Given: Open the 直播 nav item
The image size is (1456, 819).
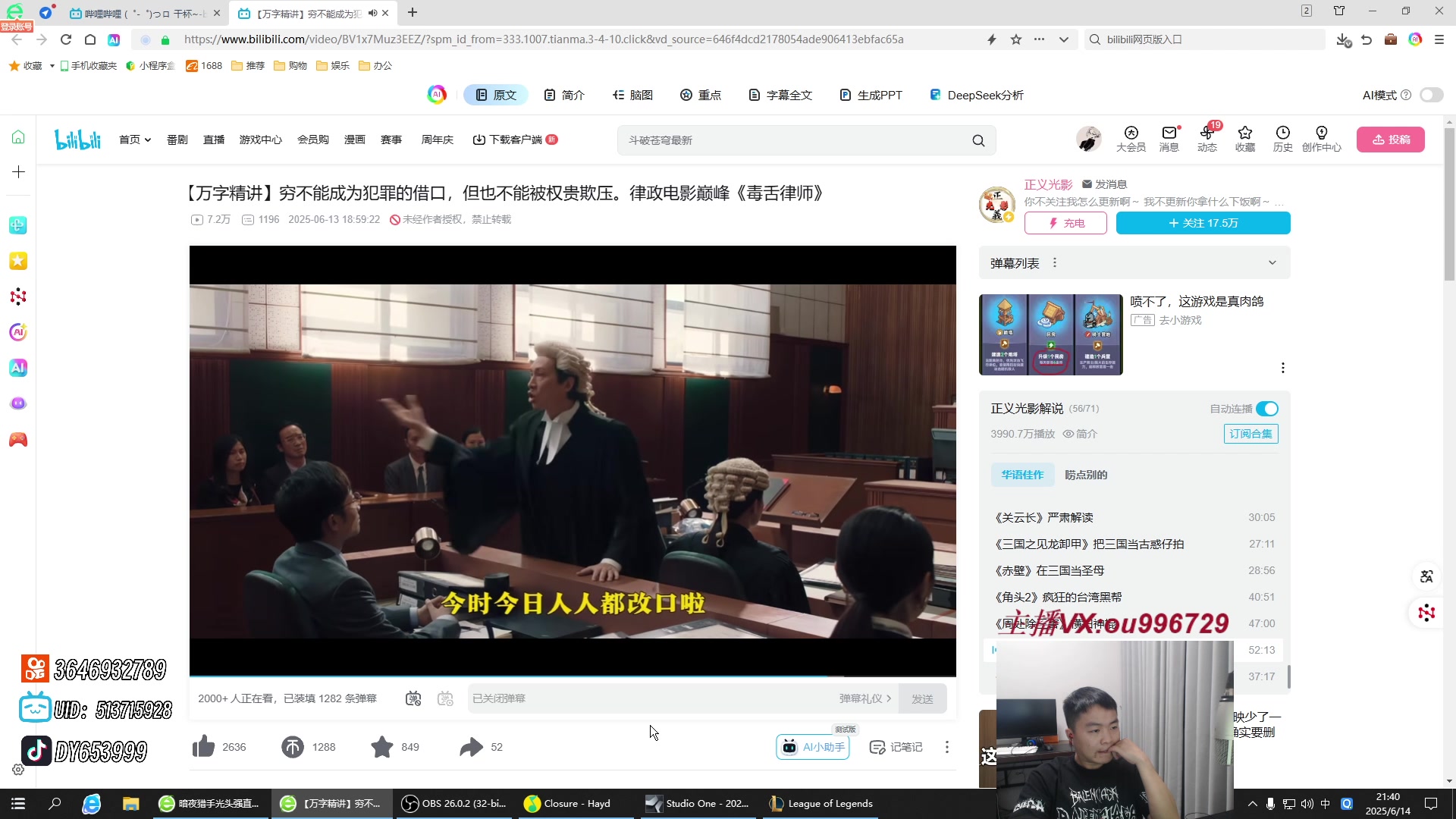Looking at the screenshot, I should click(x=214, y=140).
